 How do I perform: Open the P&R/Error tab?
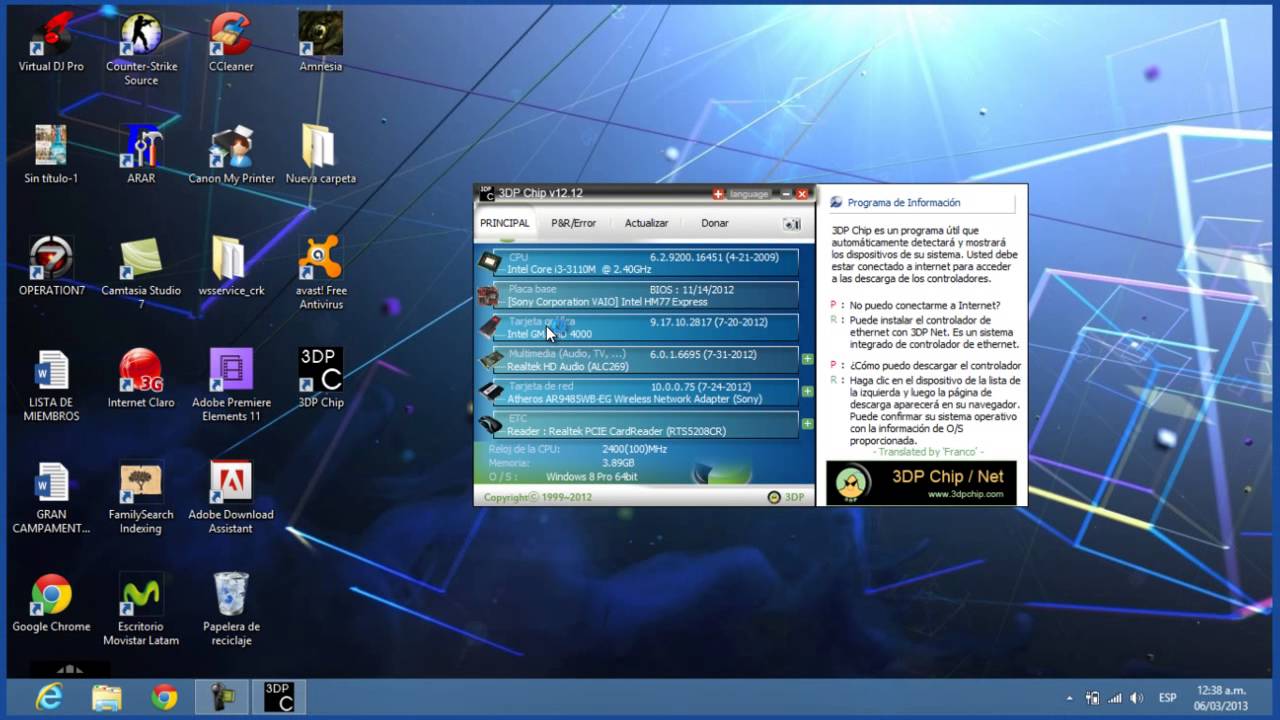pos(573,223)
